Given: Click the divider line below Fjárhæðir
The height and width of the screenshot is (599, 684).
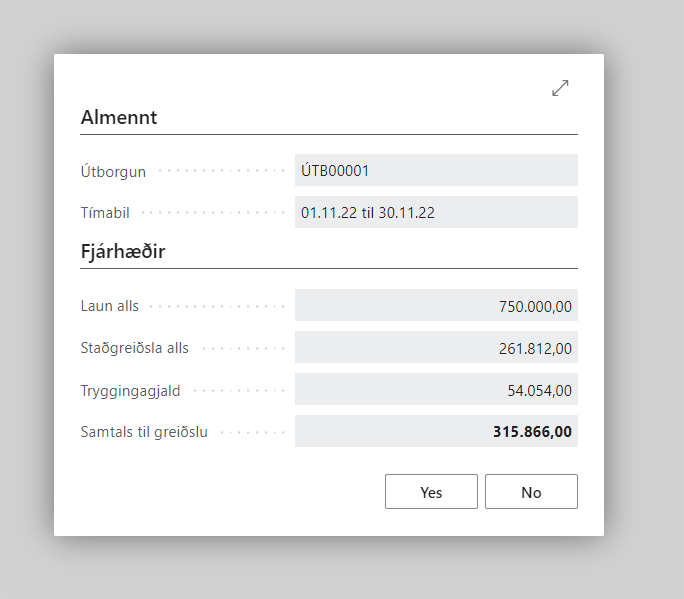Looking at the screenshot, I should point(329,268).
